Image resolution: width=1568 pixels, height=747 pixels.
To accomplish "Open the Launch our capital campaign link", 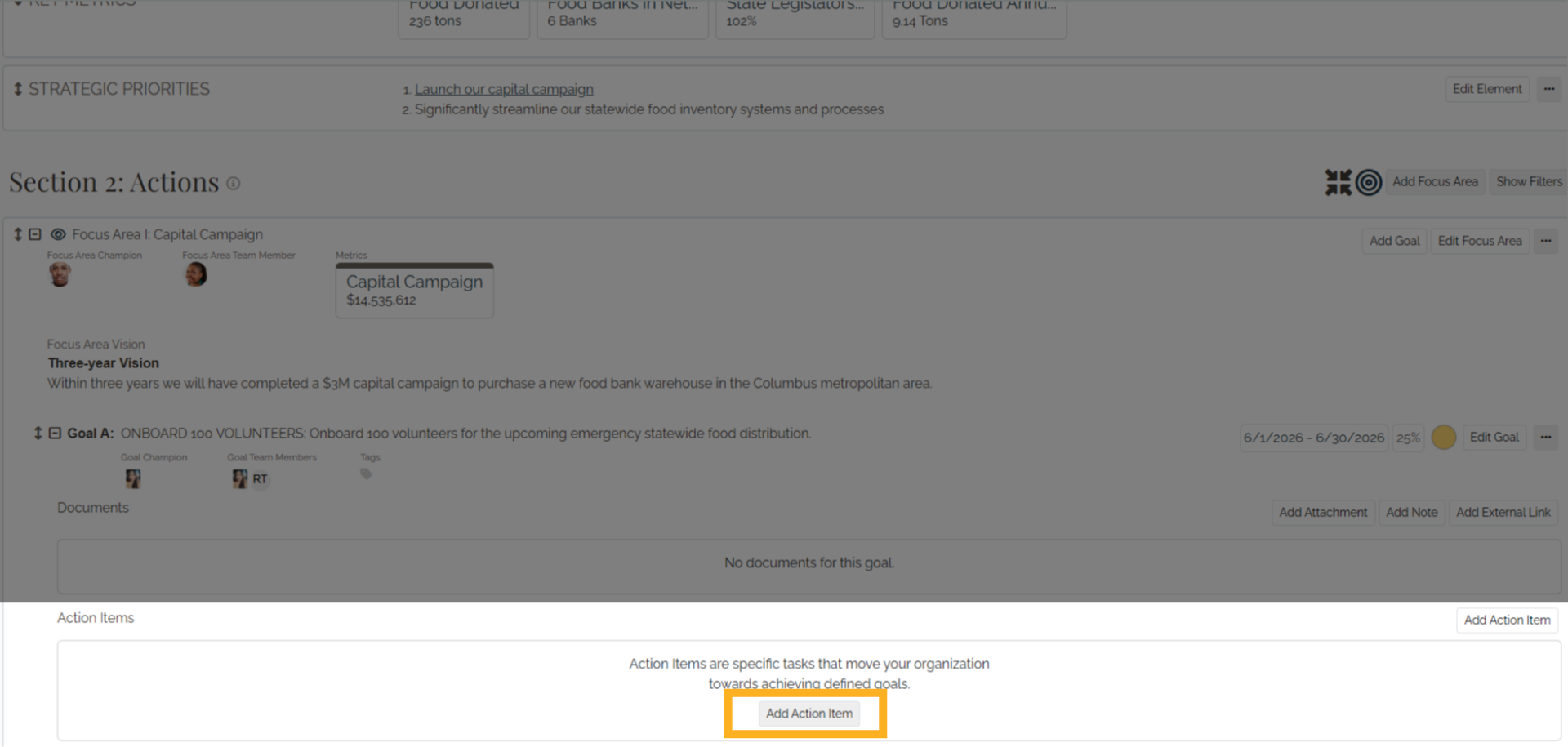I will click(x=504, y=89).
